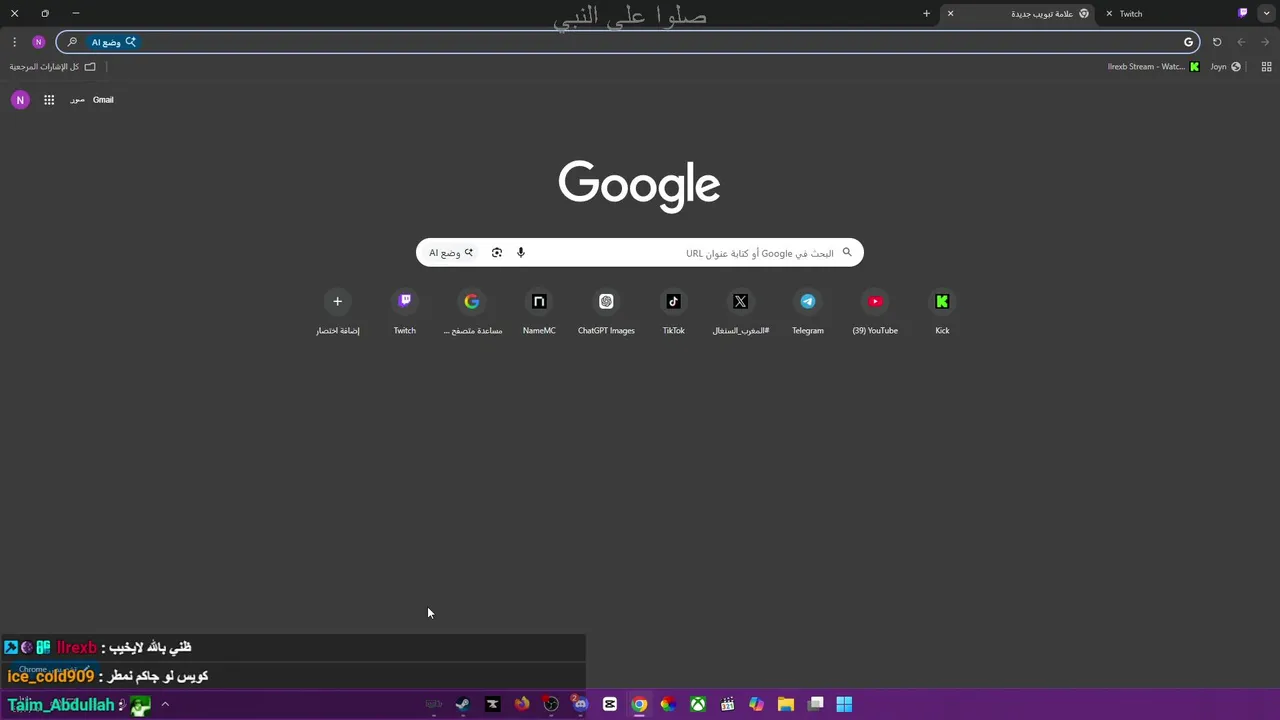Start voice search with the microphone icon
1280x720 pixels.
[x=520, y=253]
